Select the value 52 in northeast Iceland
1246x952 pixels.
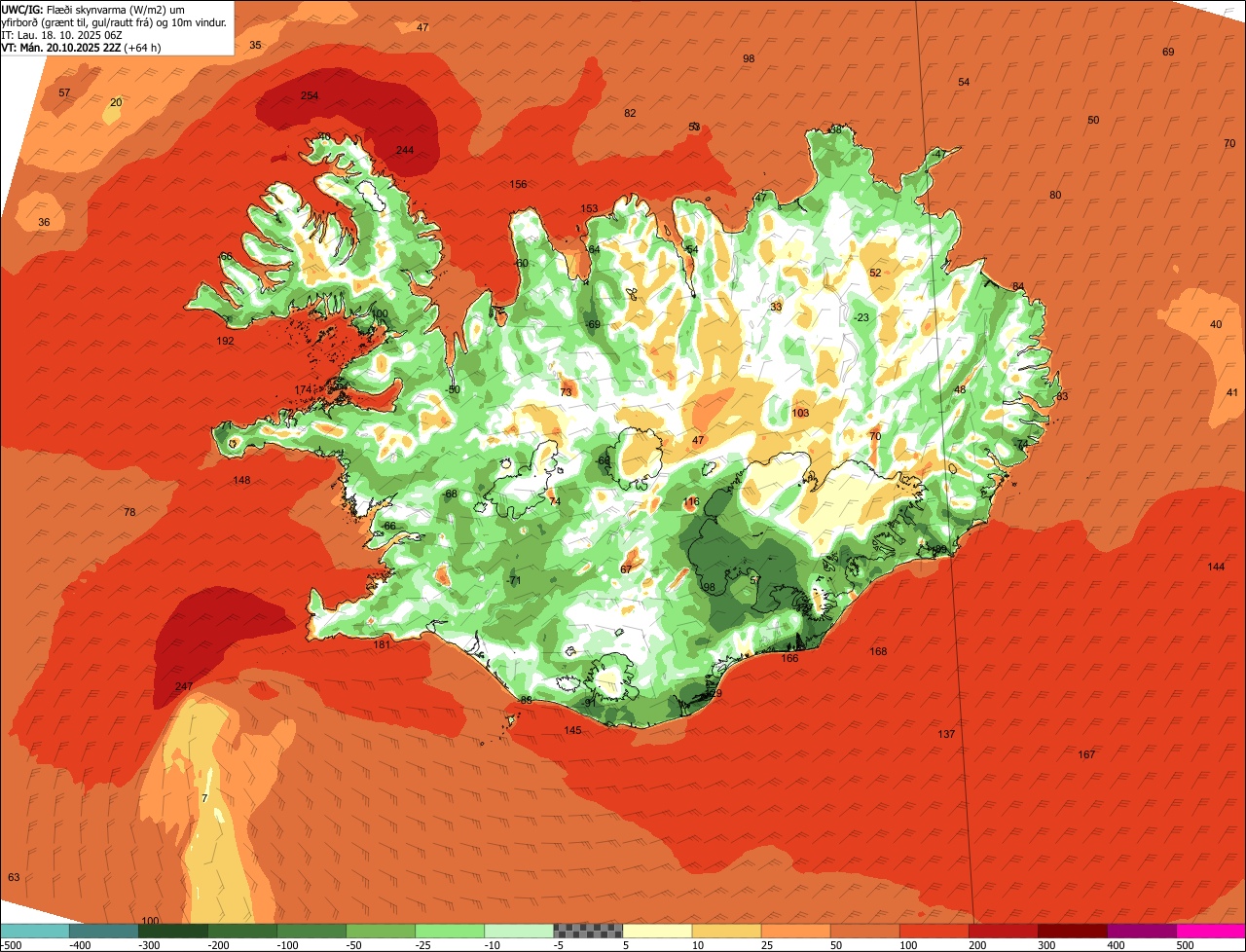pyautogui.click(x=875, y=273)
